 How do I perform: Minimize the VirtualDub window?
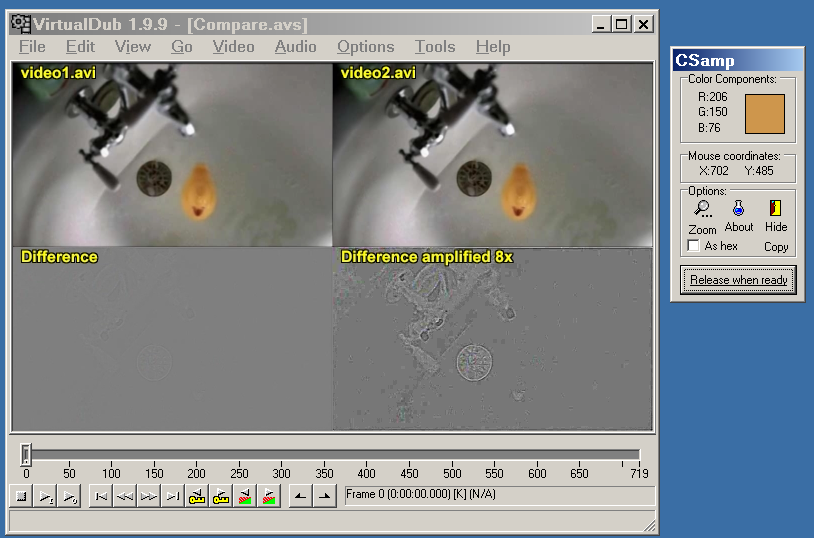click(601, 24)
